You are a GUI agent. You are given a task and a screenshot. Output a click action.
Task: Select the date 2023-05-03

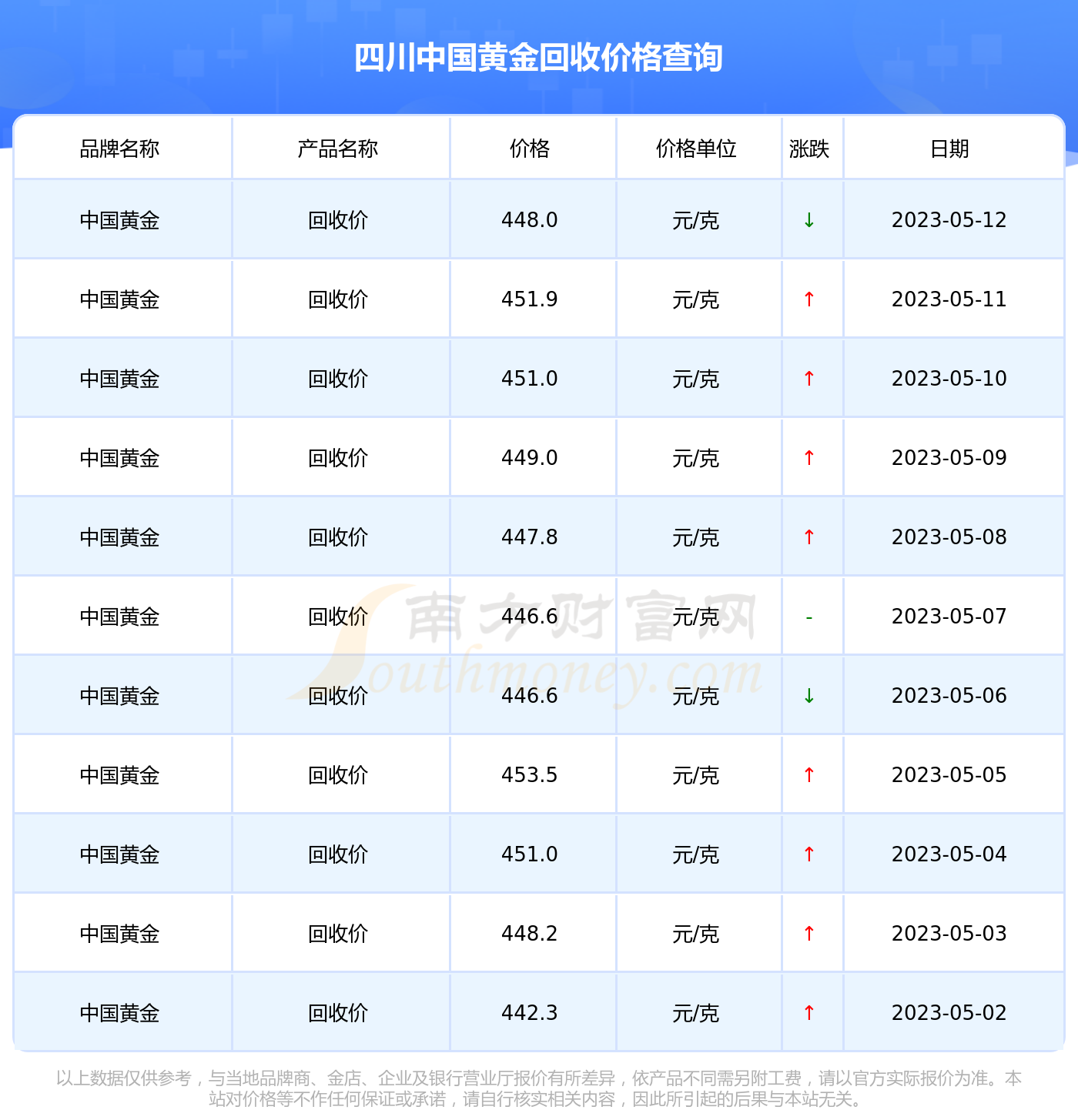pos(949,934)
